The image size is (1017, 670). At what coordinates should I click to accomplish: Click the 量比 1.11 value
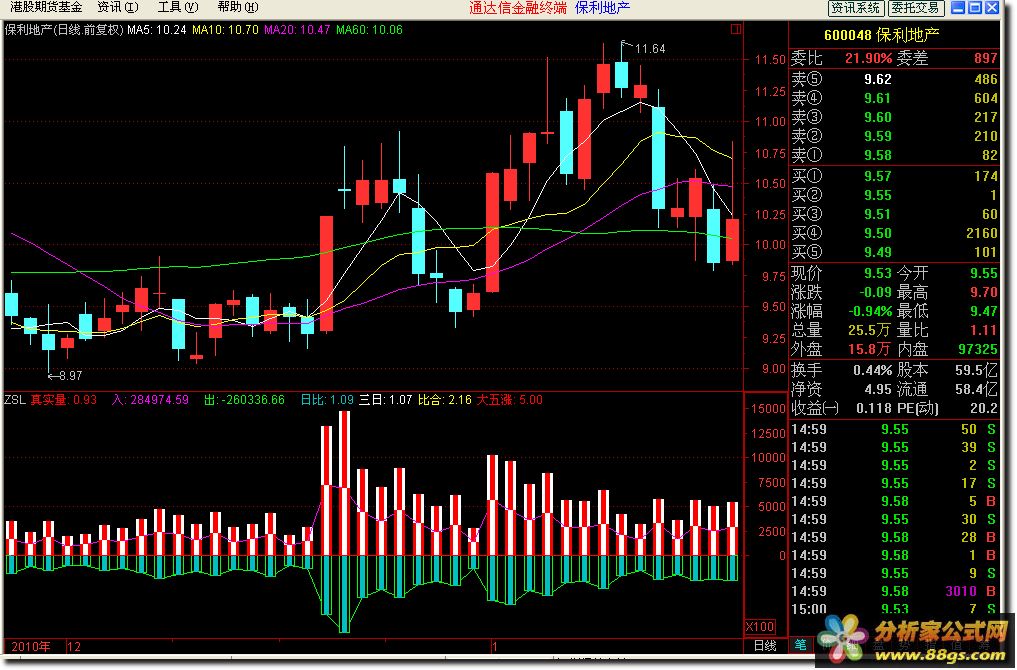(984, 330)
